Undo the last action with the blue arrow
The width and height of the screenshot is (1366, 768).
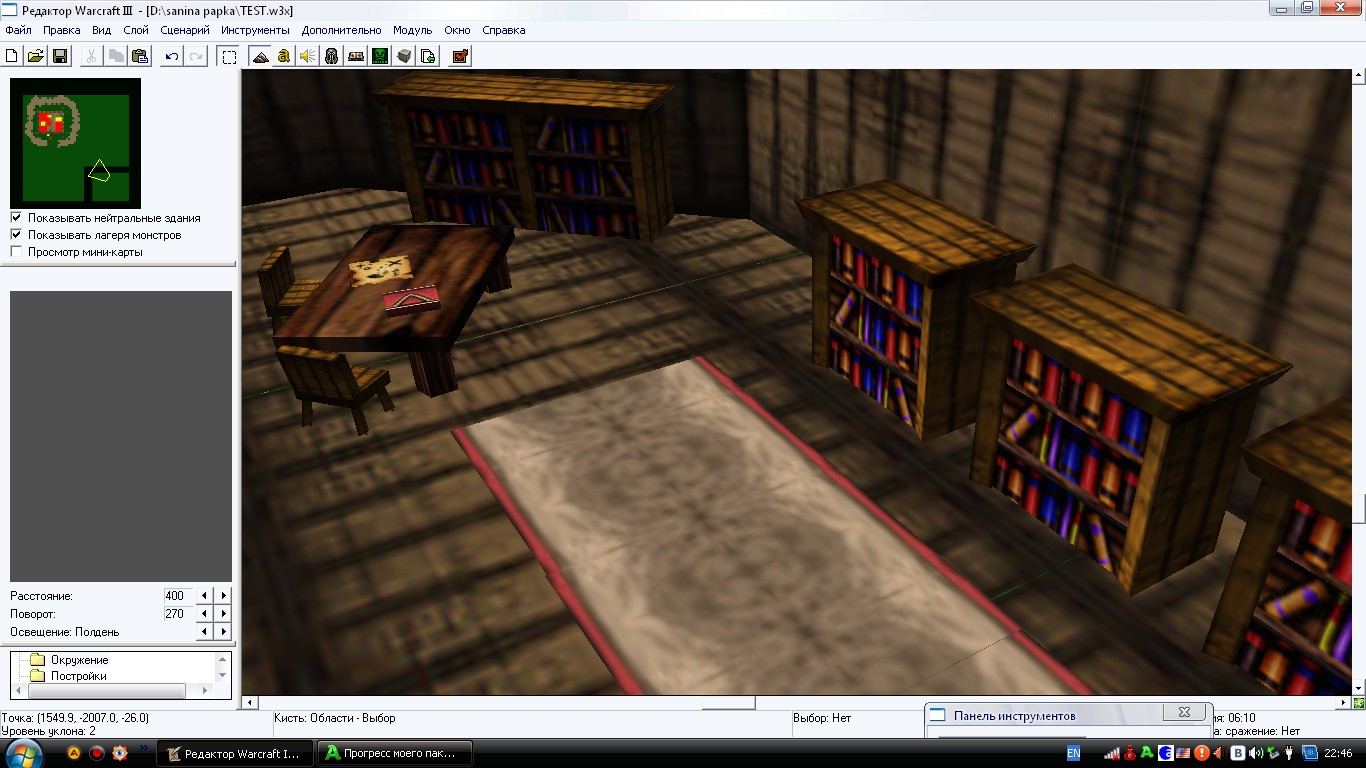tap(172, 56)
